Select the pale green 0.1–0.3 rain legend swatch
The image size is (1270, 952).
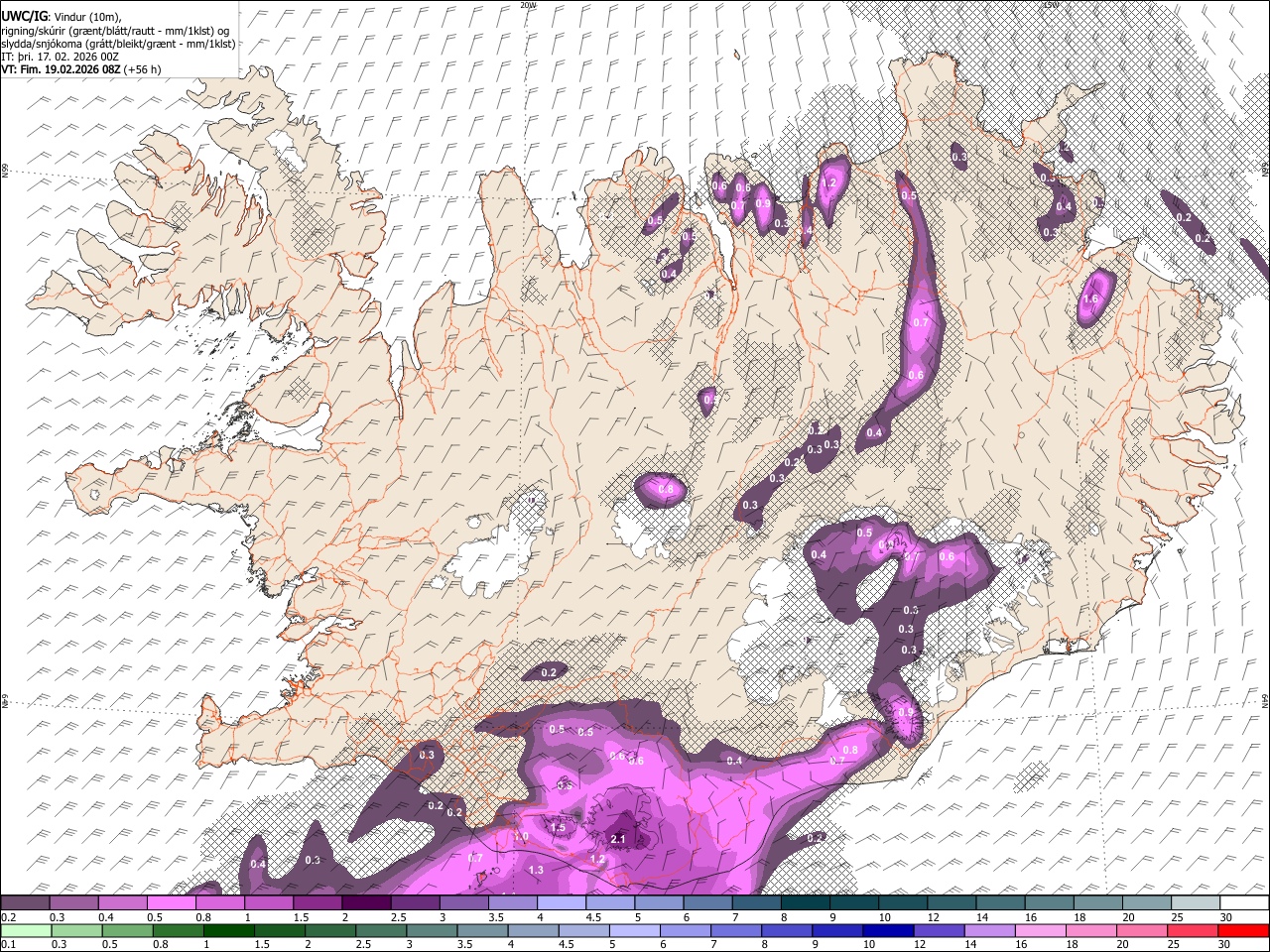26,930
